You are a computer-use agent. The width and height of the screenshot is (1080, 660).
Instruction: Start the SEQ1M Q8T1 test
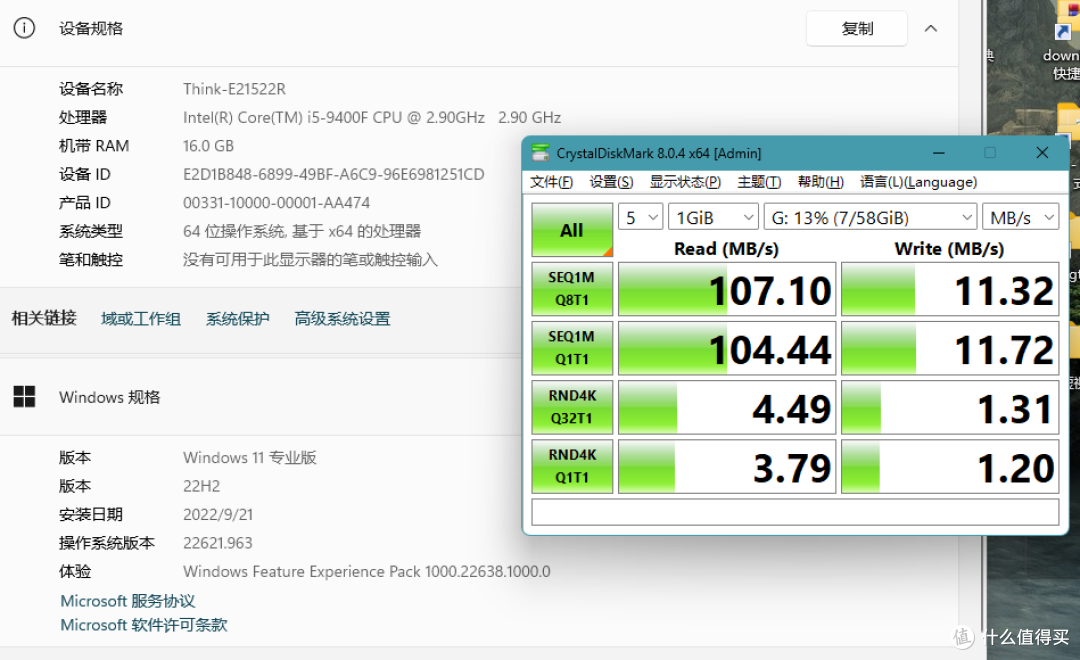(x=572, y=289)
